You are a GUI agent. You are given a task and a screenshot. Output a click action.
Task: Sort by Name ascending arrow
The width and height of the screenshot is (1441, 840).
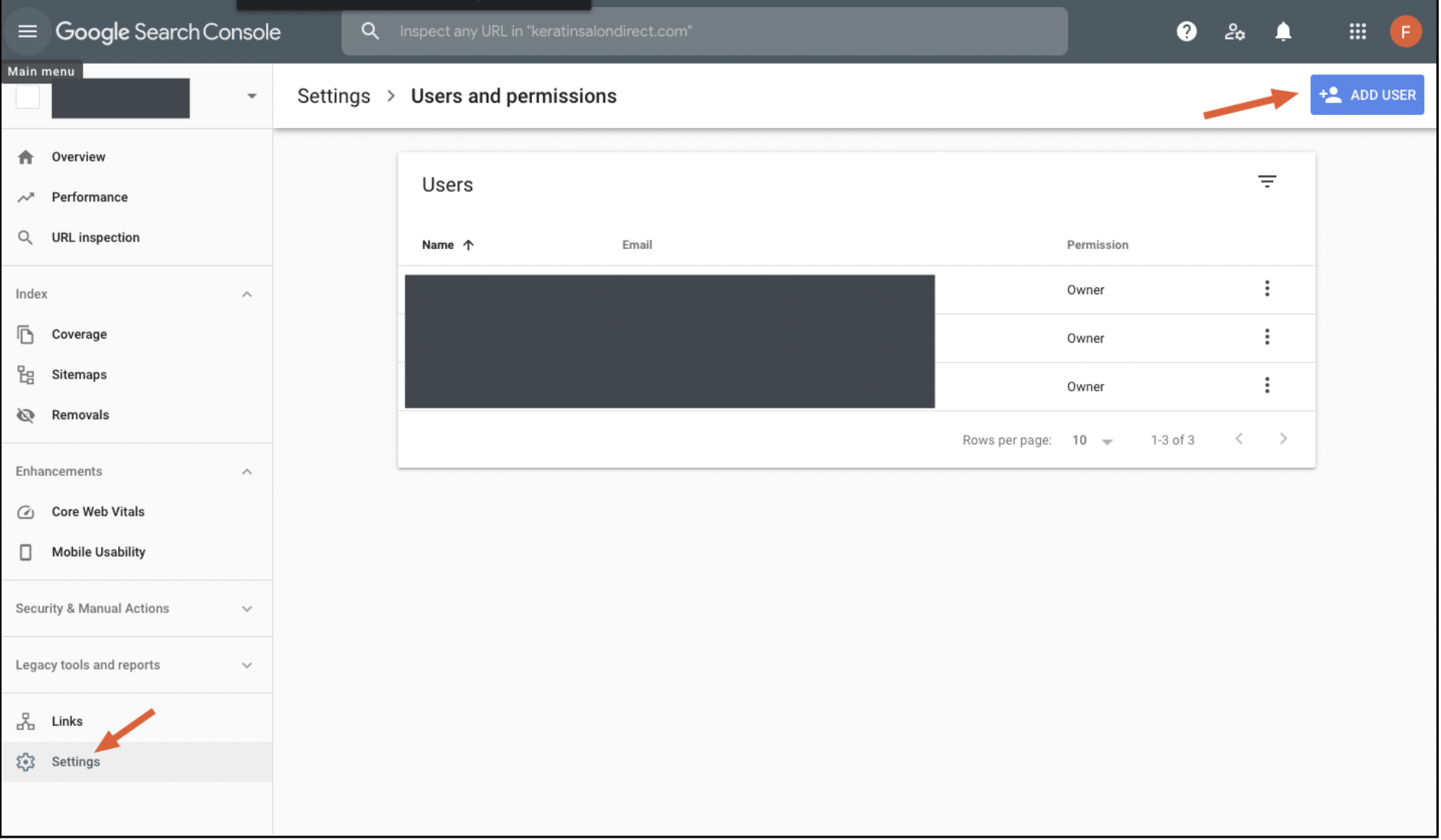point(468,245)
